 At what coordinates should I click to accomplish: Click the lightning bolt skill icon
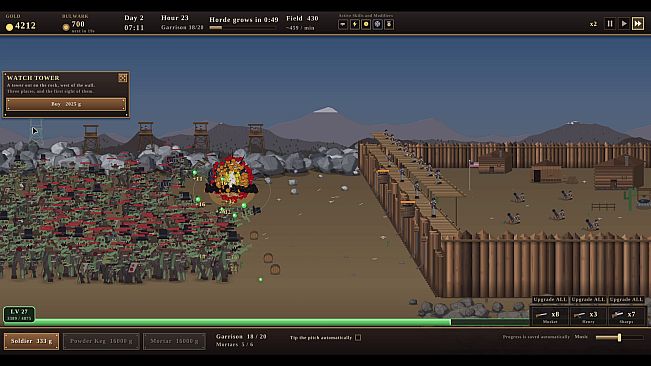pyautogui.click(x=355, y=24)
